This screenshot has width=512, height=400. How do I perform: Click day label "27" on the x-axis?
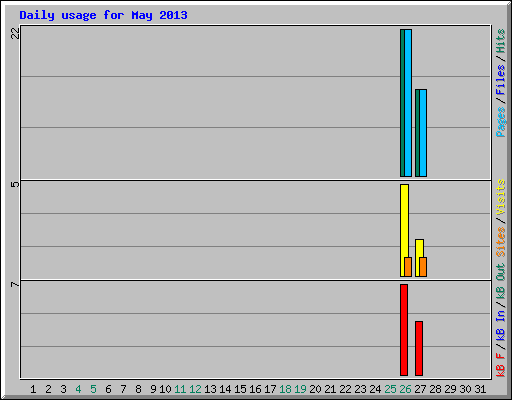420,389
